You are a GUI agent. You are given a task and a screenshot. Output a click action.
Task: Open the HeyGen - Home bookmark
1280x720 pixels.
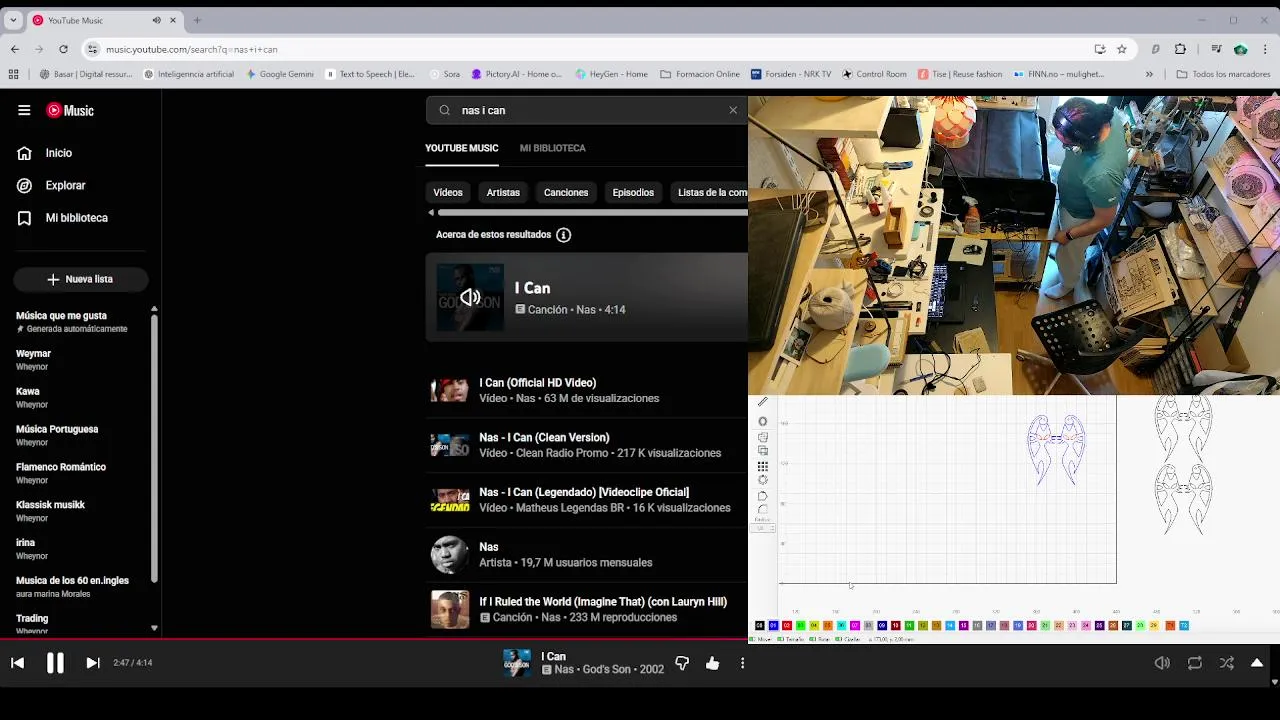(x=610, y=74)
